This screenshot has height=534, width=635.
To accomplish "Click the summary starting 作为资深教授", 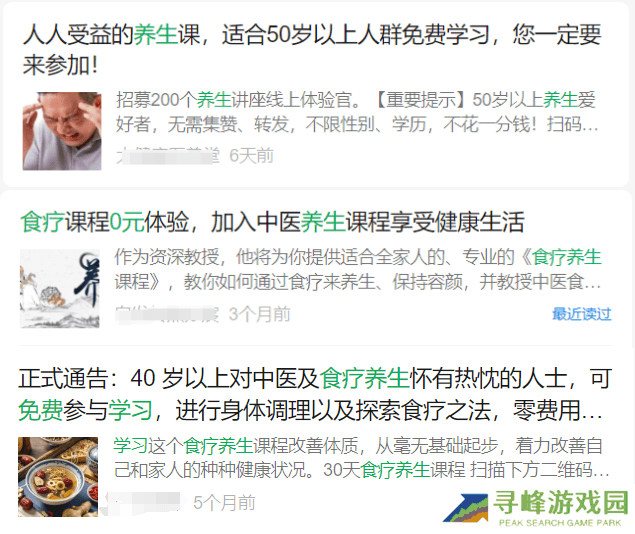I will coord(358,270).
